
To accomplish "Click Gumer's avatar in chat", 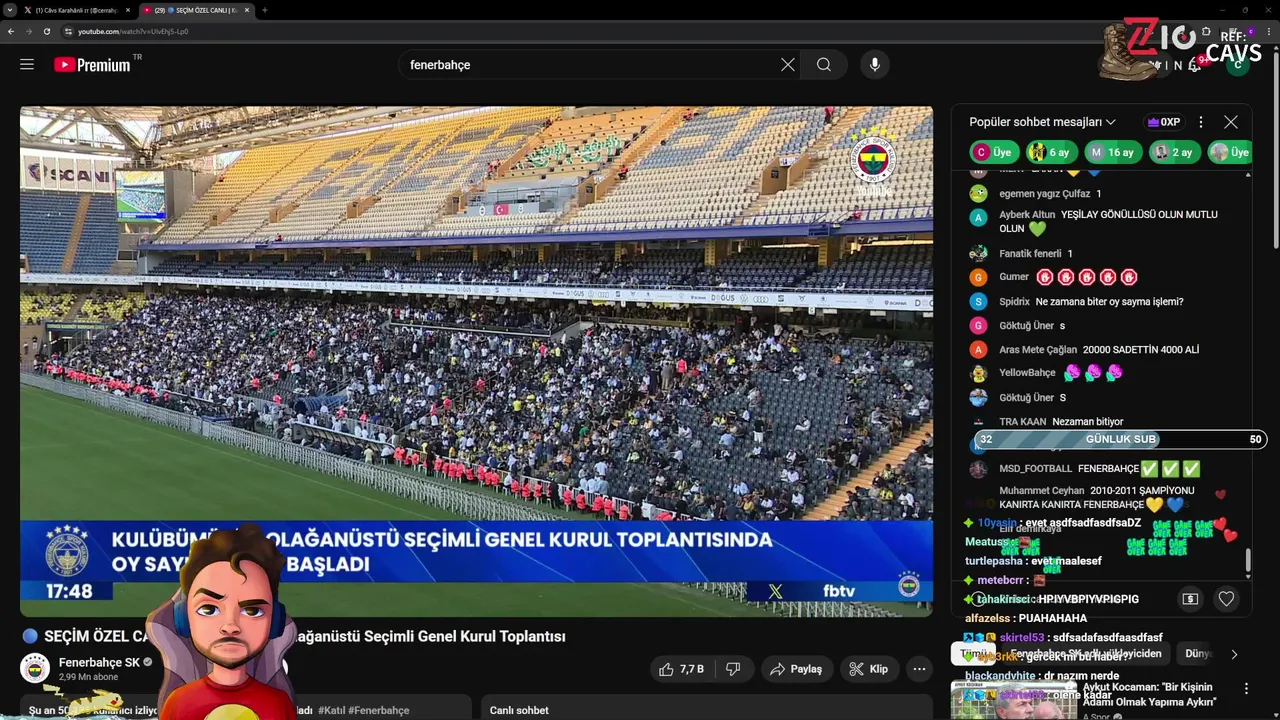I will pyautogui.click(x=979, y=277).
